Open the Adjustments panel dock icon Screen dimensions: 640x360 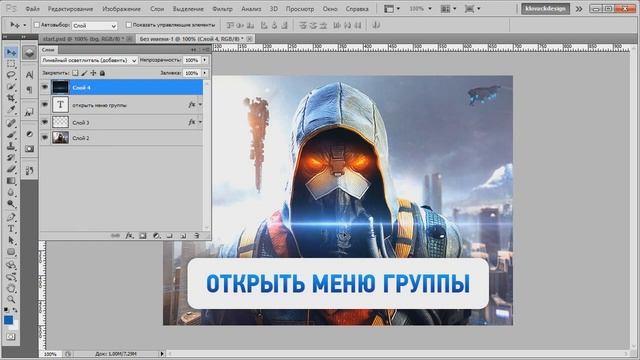29,134
